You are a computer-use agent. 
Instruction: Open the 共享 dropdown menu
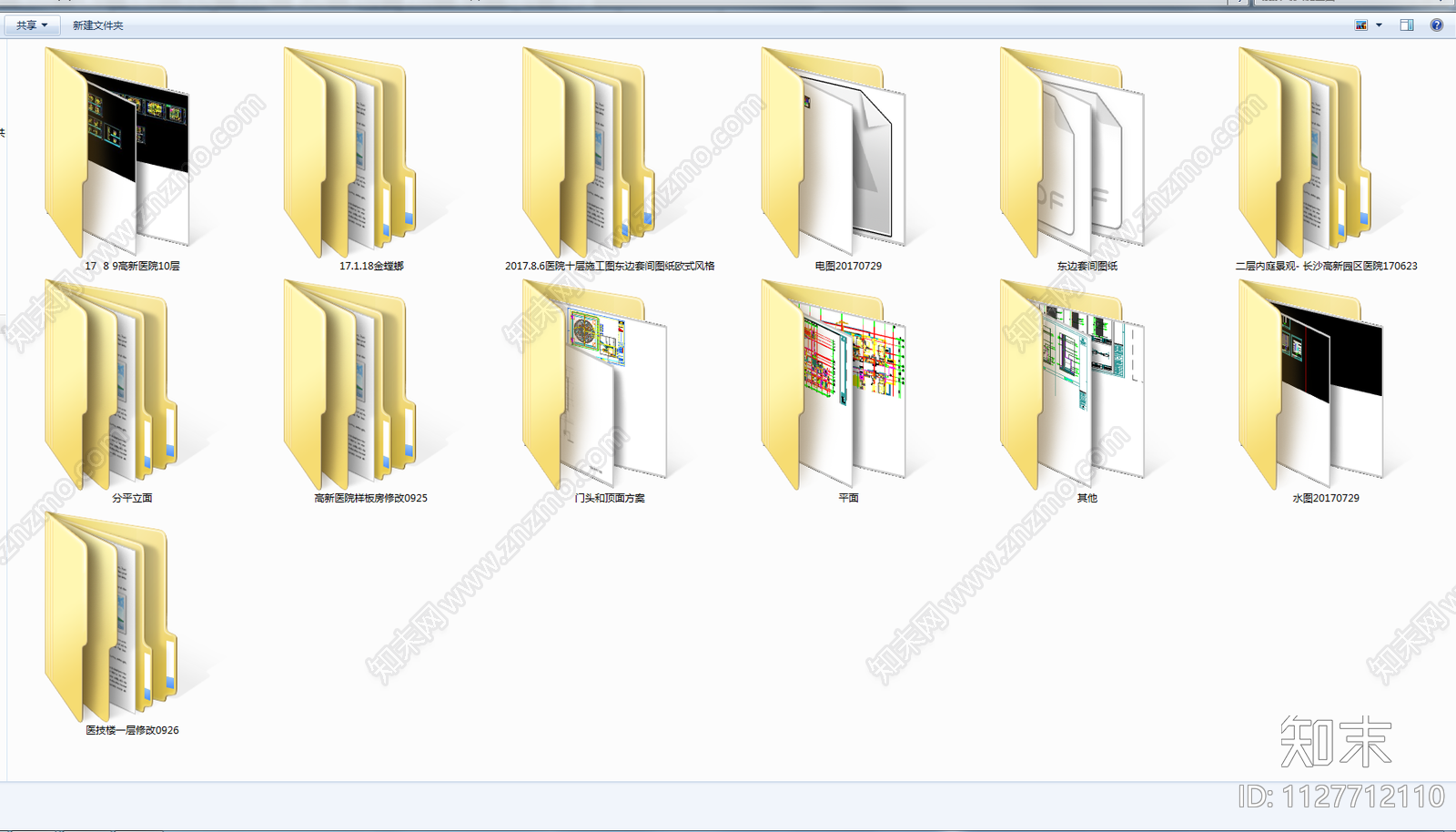click(32, 25)
